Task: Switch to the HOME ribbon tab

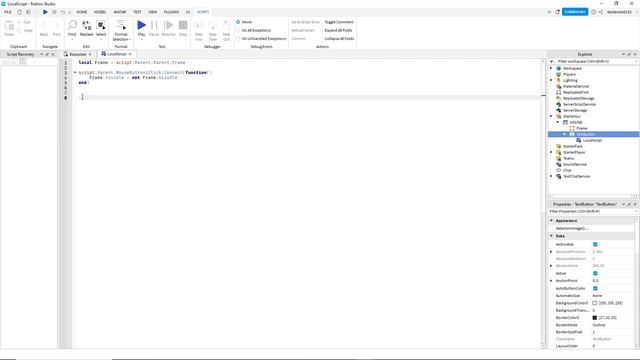Action: (82, 12)
